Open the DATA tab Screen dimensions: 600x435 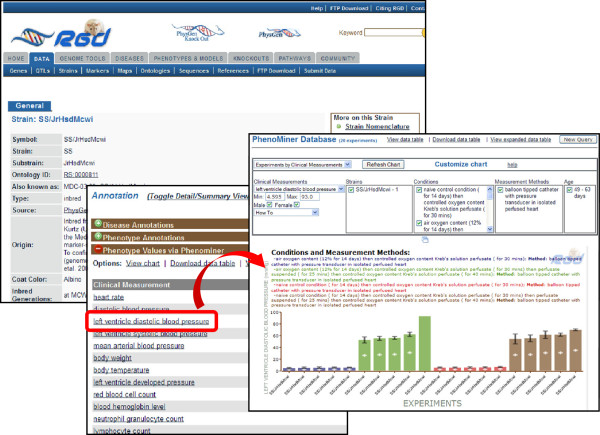tap(42, 58)
